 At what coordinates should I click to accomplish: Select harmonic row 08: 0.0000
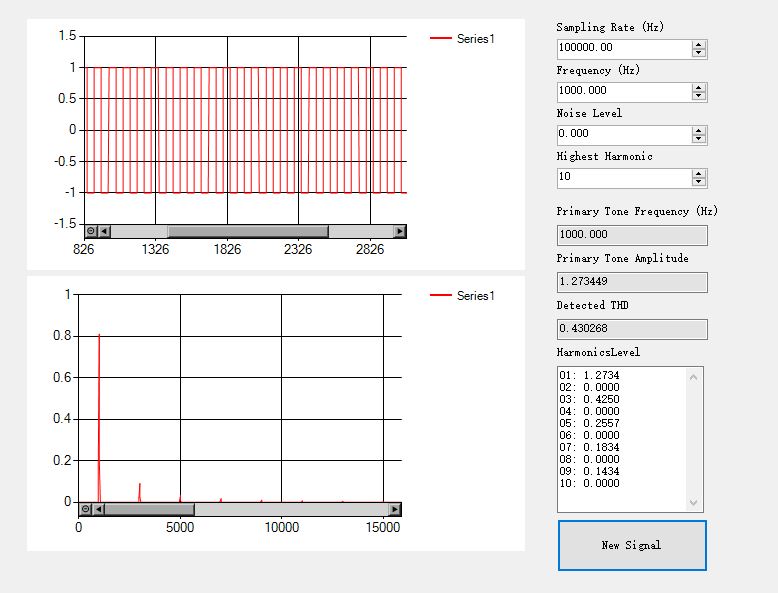point(589,459)
